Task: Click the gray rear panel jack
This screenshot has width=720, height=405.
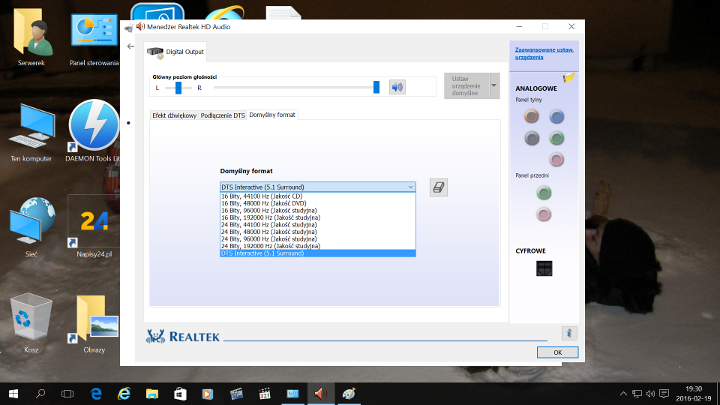Action: (532, 138)
